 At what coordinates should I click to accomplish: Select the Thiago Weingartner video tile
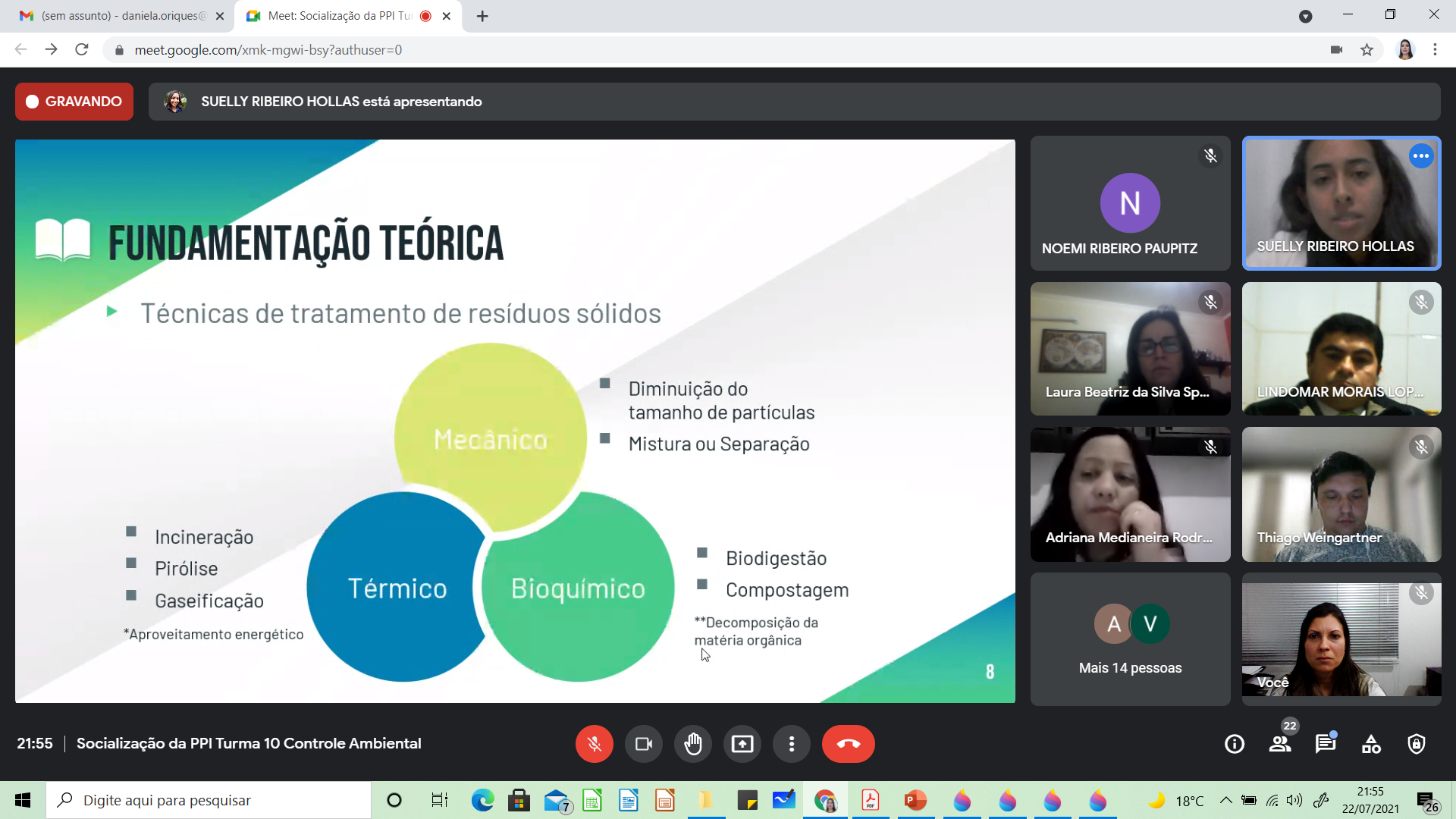pyautogui.click(x=1341, y=494)
